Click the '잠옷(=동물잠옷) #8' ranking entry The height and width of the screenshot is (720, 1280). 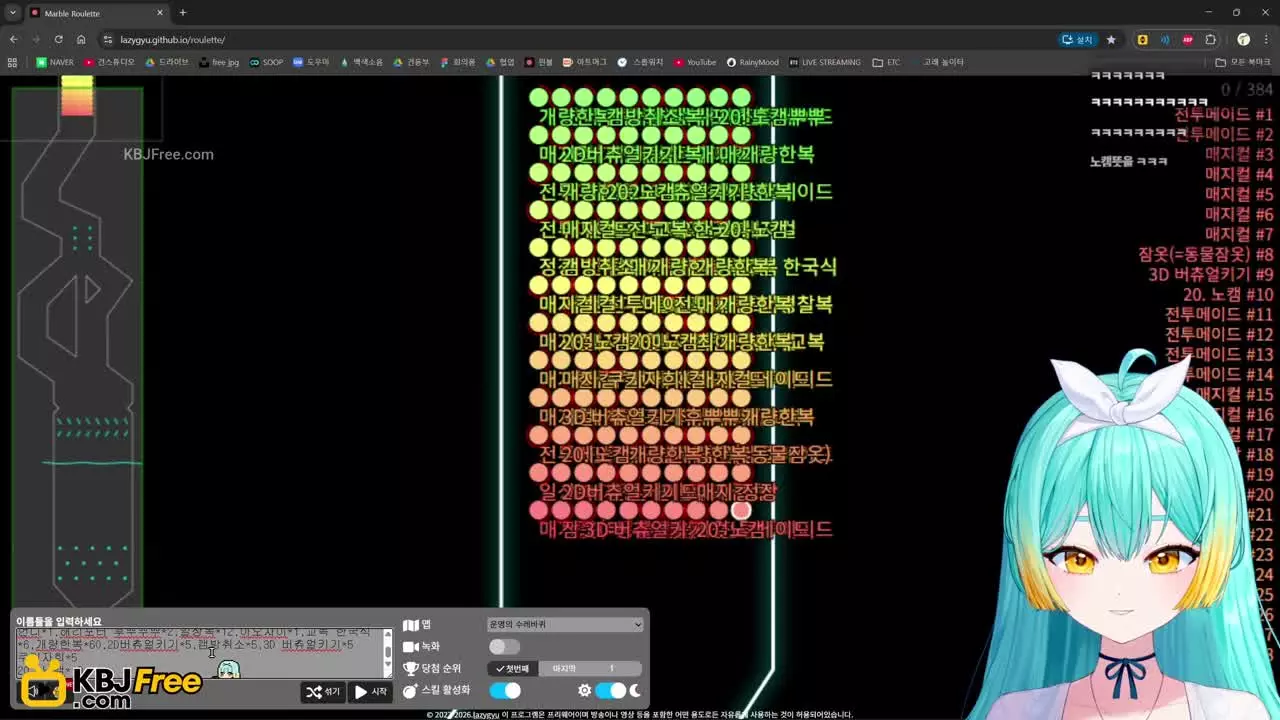[1206, 255]
